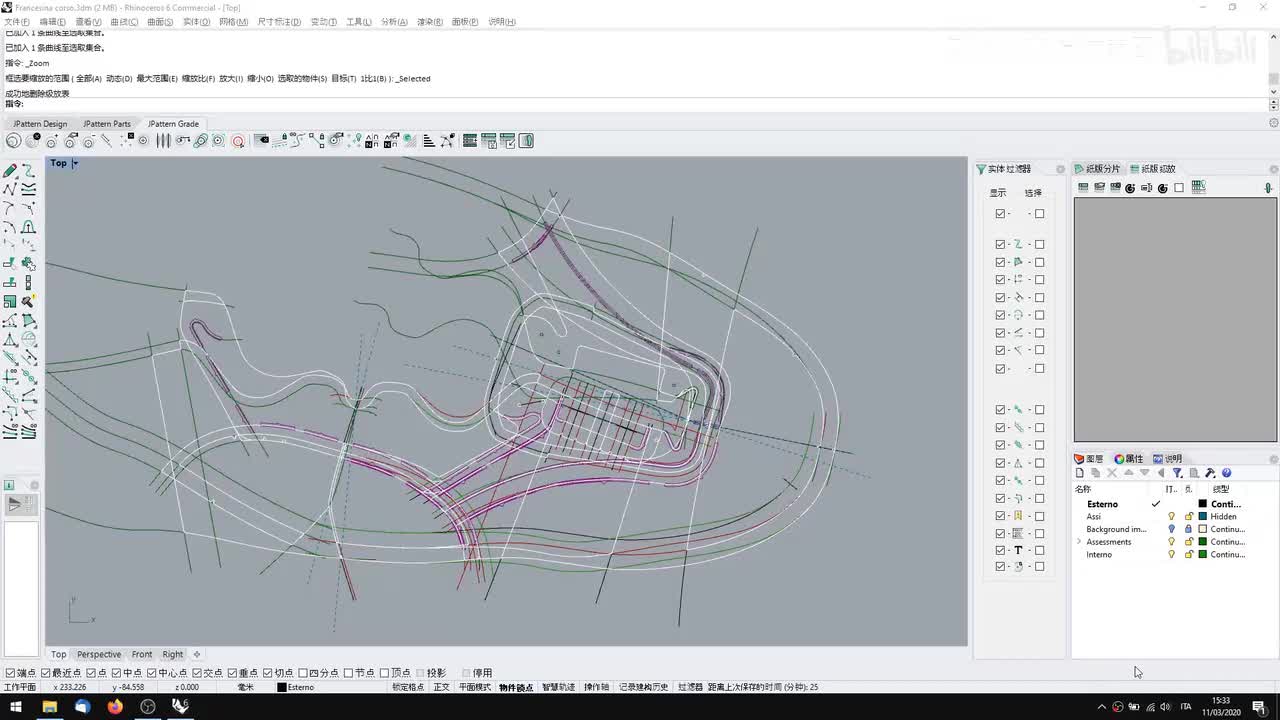
Task: Switch to the 属性 properties tab
Action: click(x=1129, y=459)
